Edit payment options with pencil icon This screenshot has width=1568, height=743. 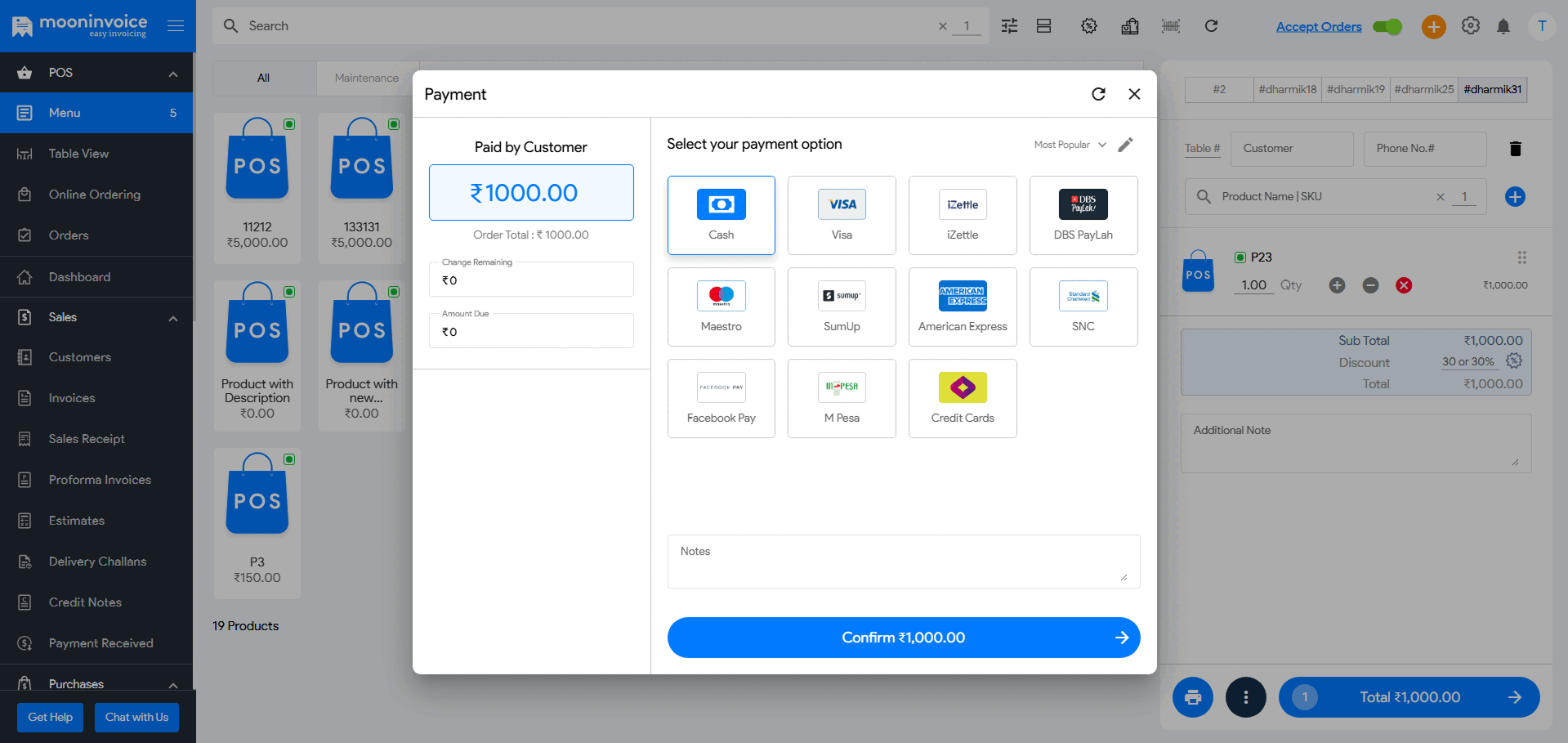click(1125, 145)
